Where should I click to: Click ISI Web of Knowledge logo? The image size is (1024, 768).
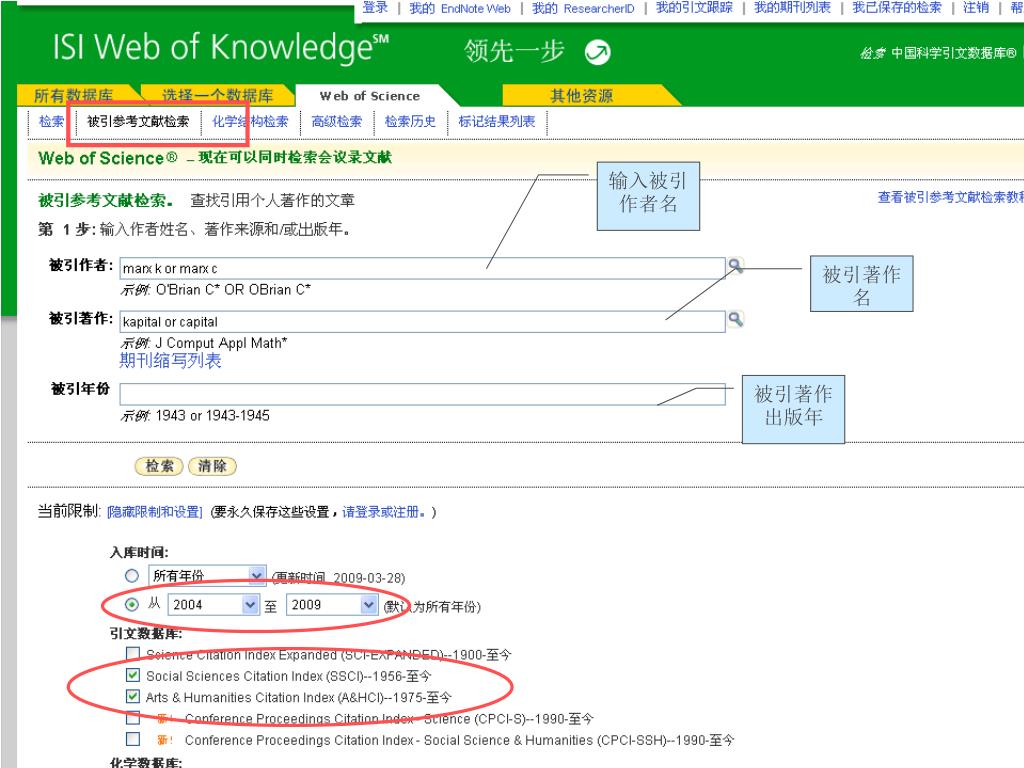[221, 48]
